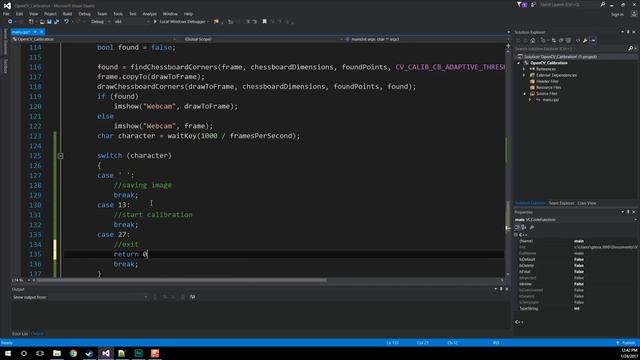This screenshot has width=640, height=360.
Task: Open the Debug configuration dropdown
Action: tap(100, 22)
